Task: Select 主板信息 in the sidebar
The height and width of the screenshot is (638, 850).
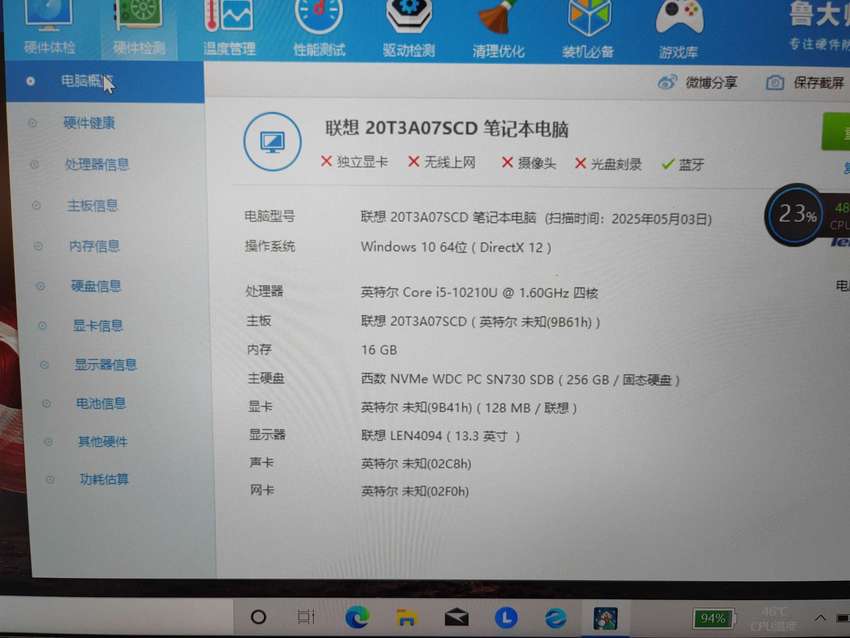Action: click(93, 205)
